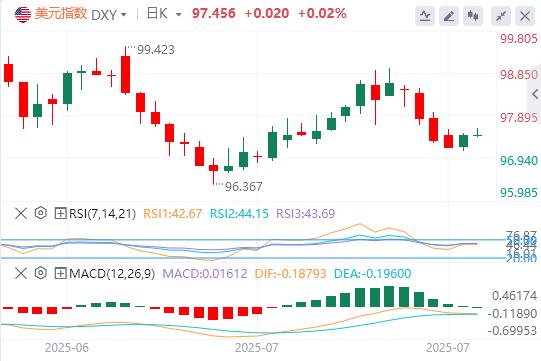The height and width of the screenshot is (361, 541).
Task: Click the 95.985 price axis label
Action: tap(519, 193)
